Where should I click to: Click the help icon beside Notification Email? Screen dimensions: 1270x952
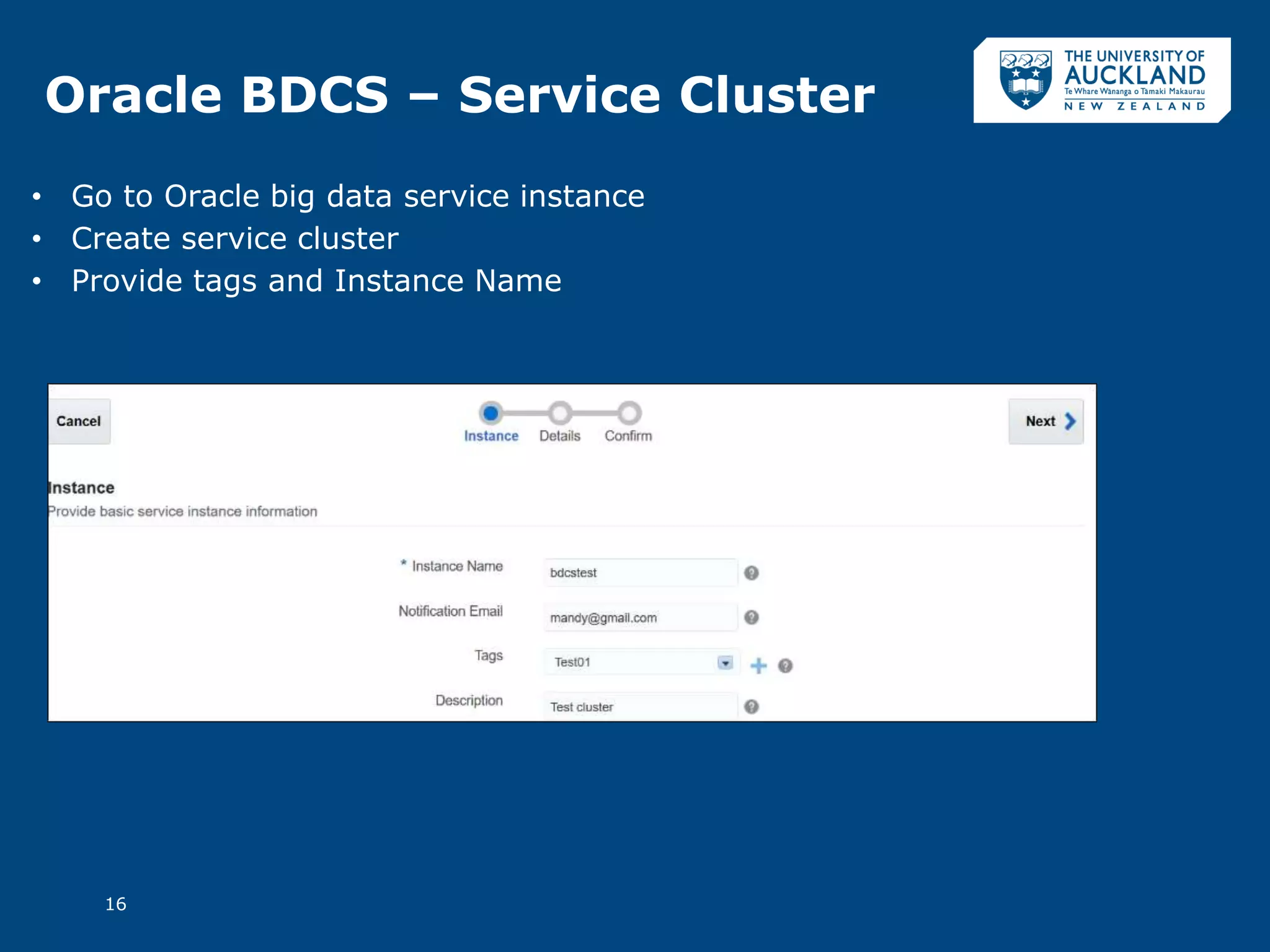751,617
